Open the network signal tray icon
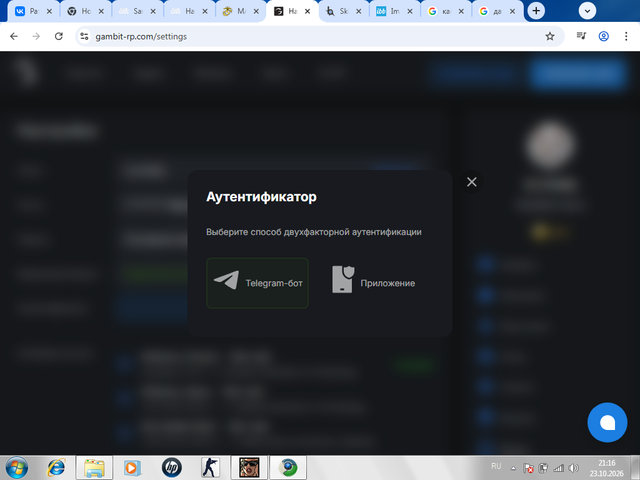This screenshot has width=640, height=480. [x=558, y=468]
